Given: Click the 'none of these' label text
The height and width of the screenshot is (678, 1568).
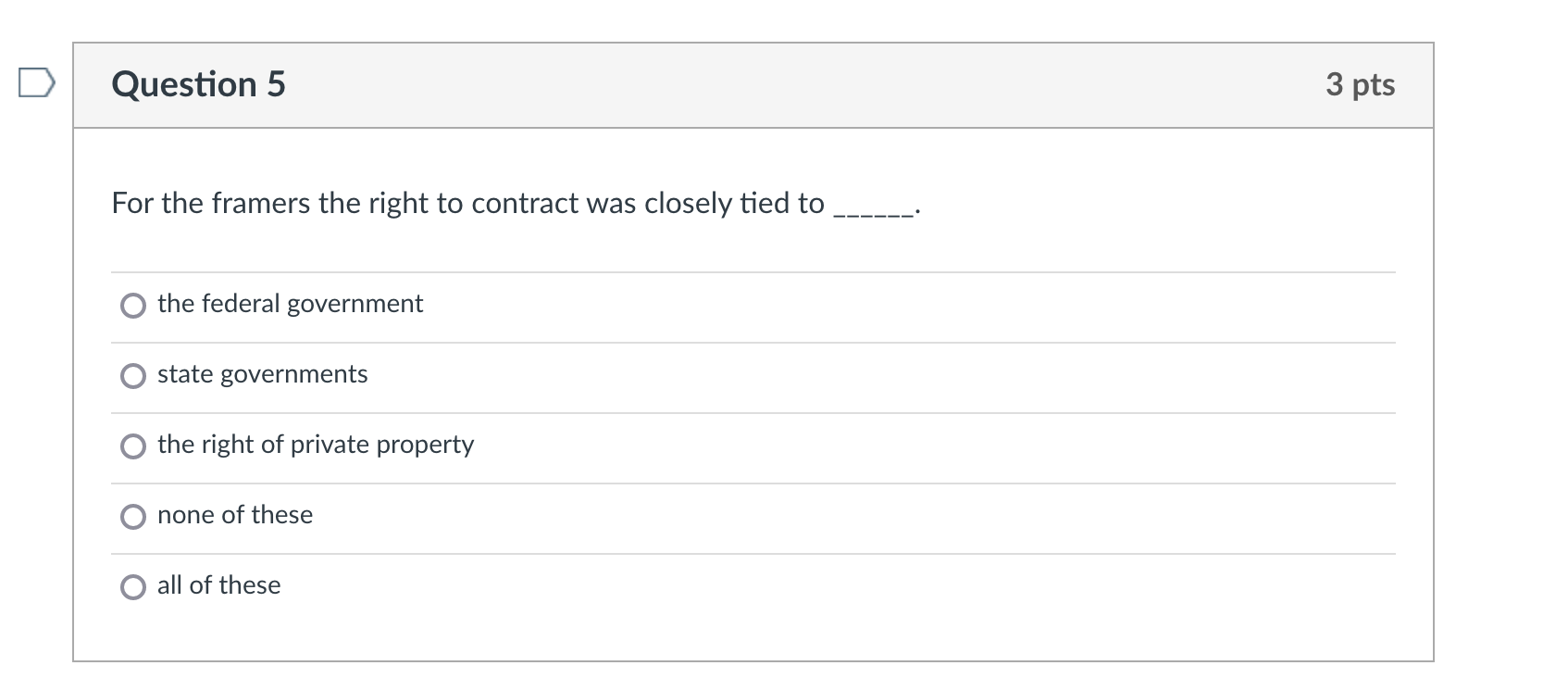Looking at the screenshot, I should tap(234, 515).
